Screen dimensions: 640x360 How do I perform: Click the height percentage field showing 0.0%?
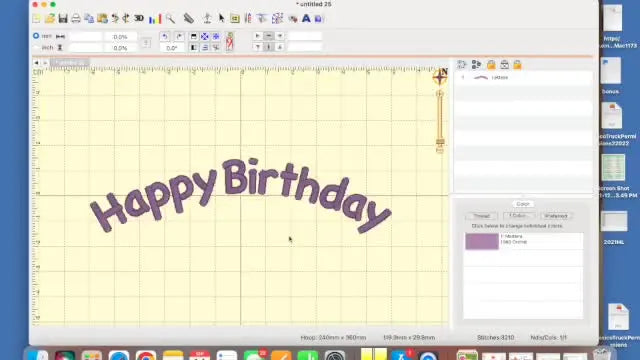tap(120, 47)
